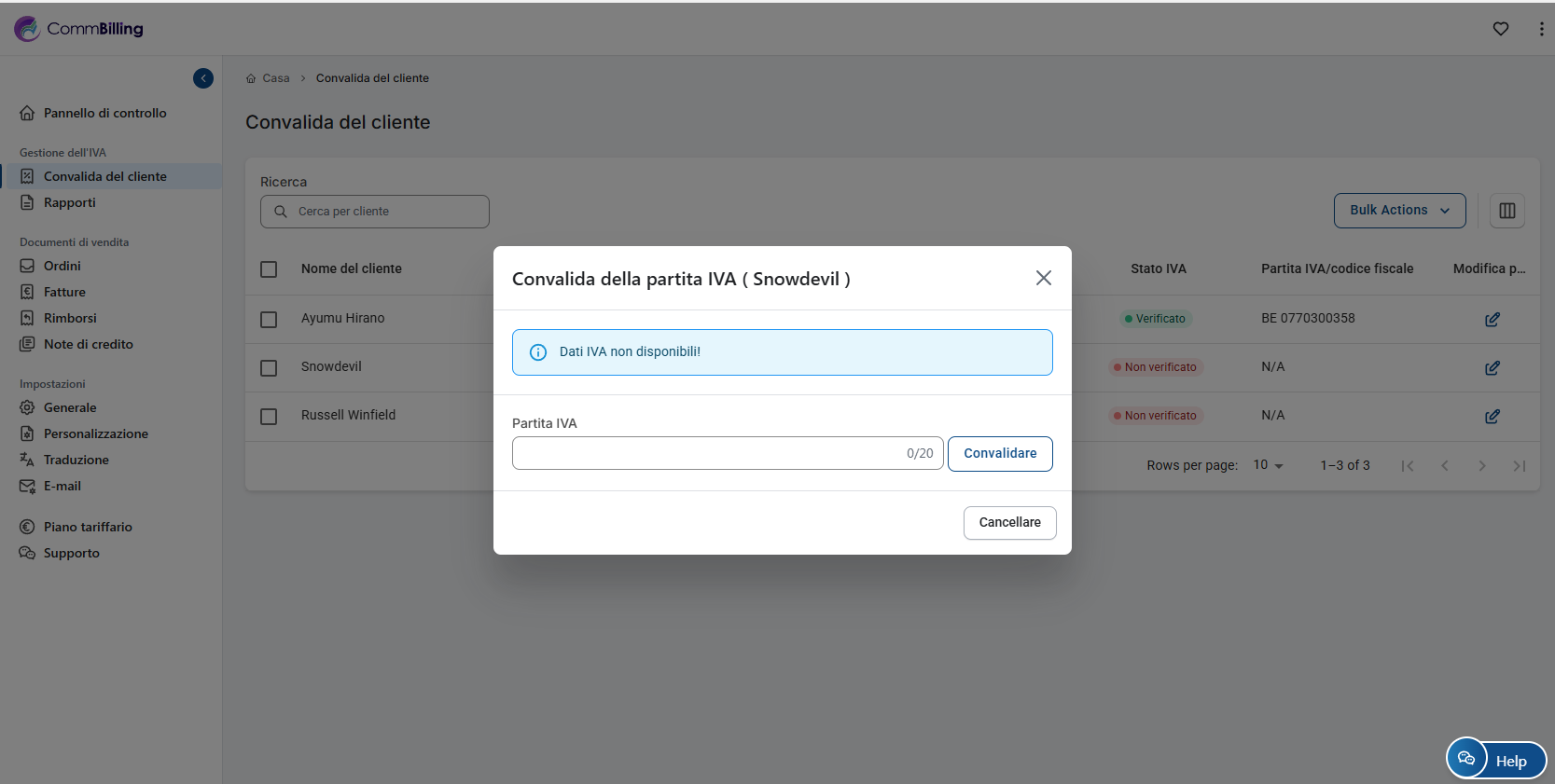Select the Russell Winfield row checkbox
Image resolution: width=1555 pixels, height=784 pixels.
click(x=269, y=416)
